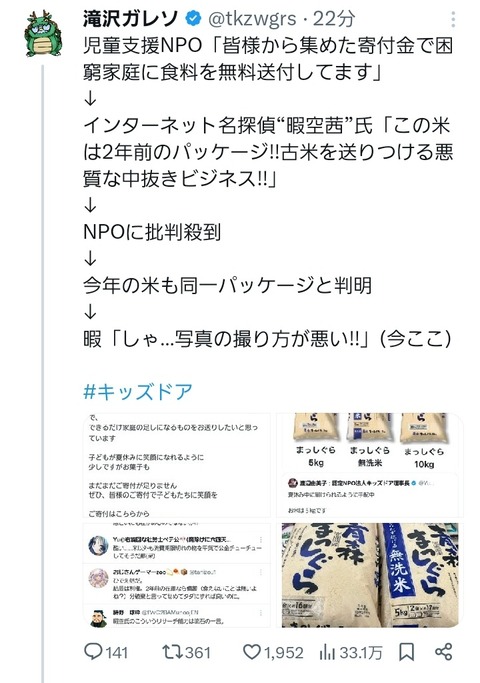
Task: Open the #キッズドア hashtag link
Action: (x=138, y=392)
